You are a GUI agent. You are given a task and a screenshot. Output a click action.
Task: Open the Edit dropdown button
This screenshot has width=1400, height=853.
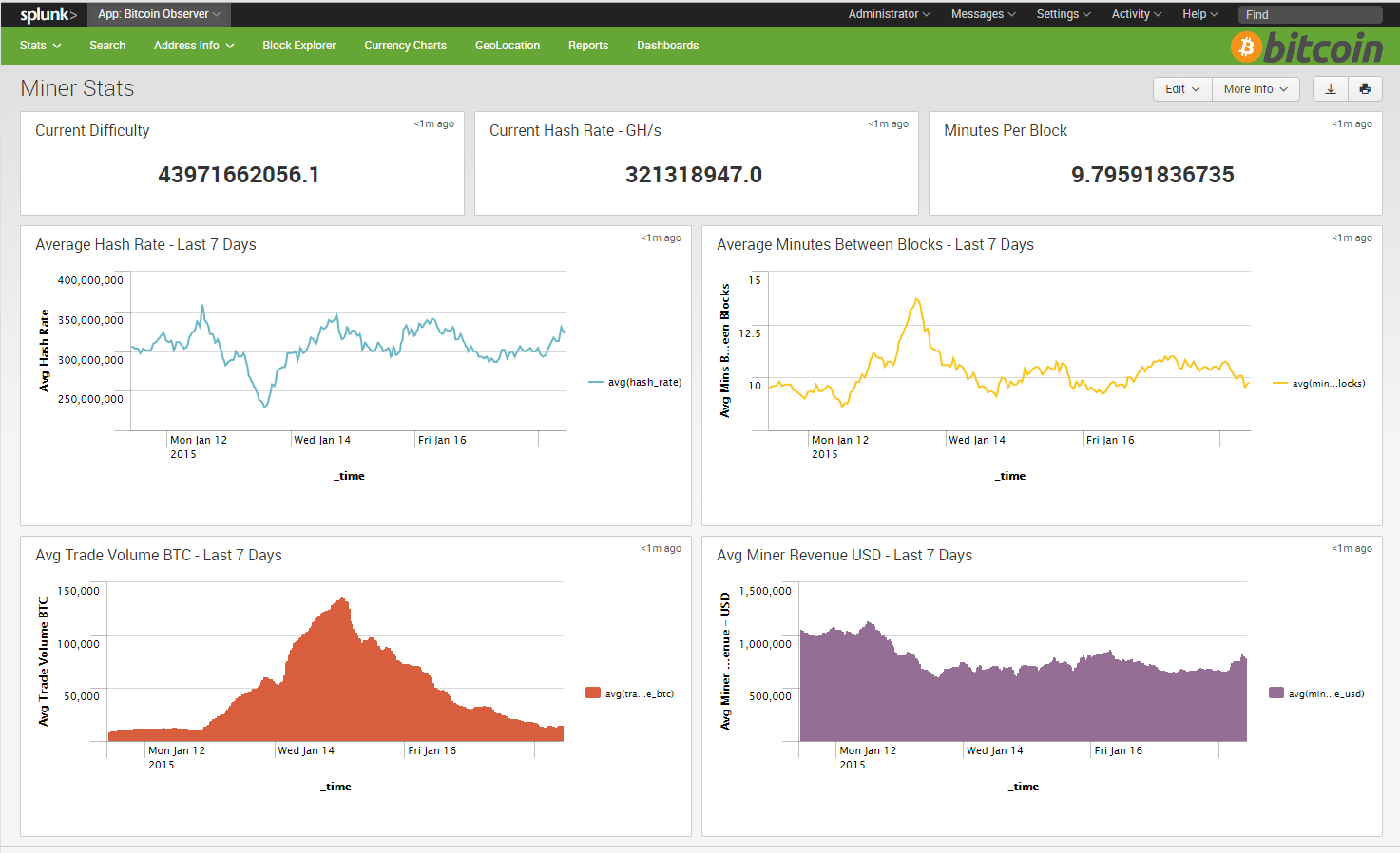1182,88
